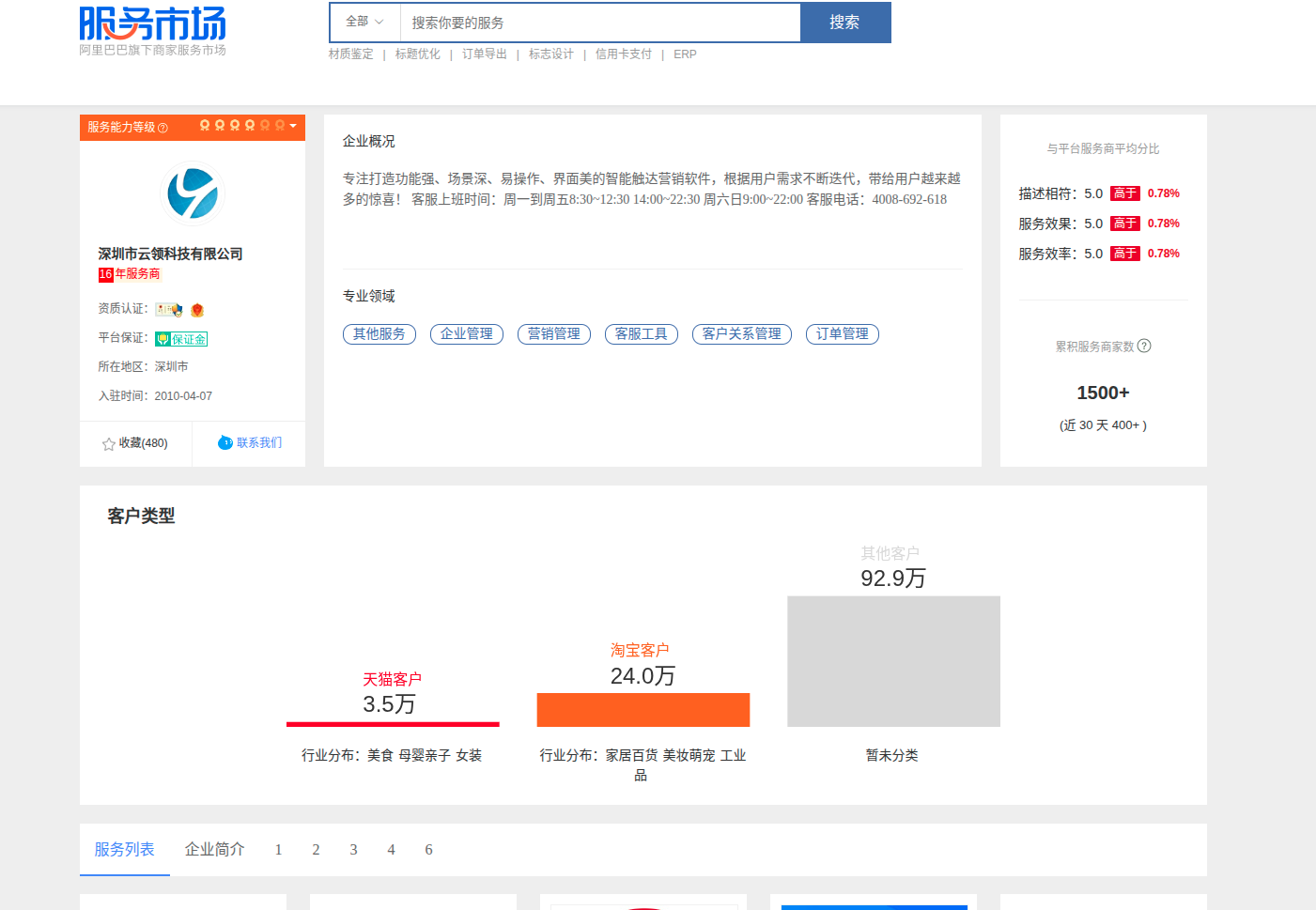Select tab number 1

pyautogui.click(x=278, y=850)
